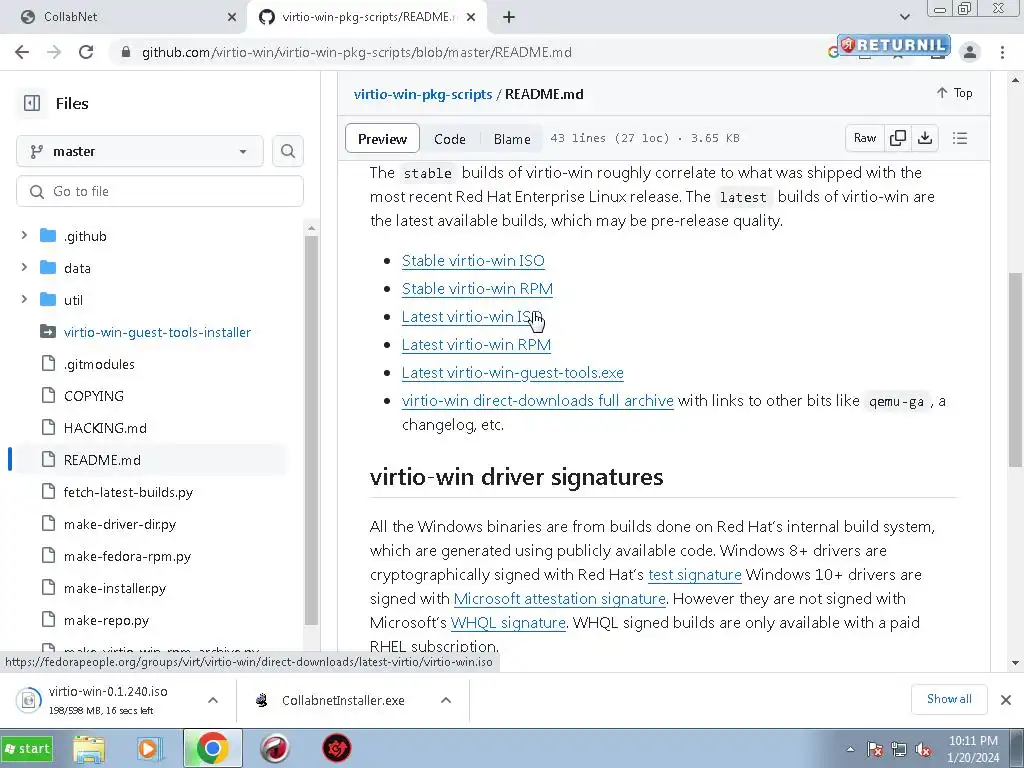Click the file tree scrollbar

(312, 428)
